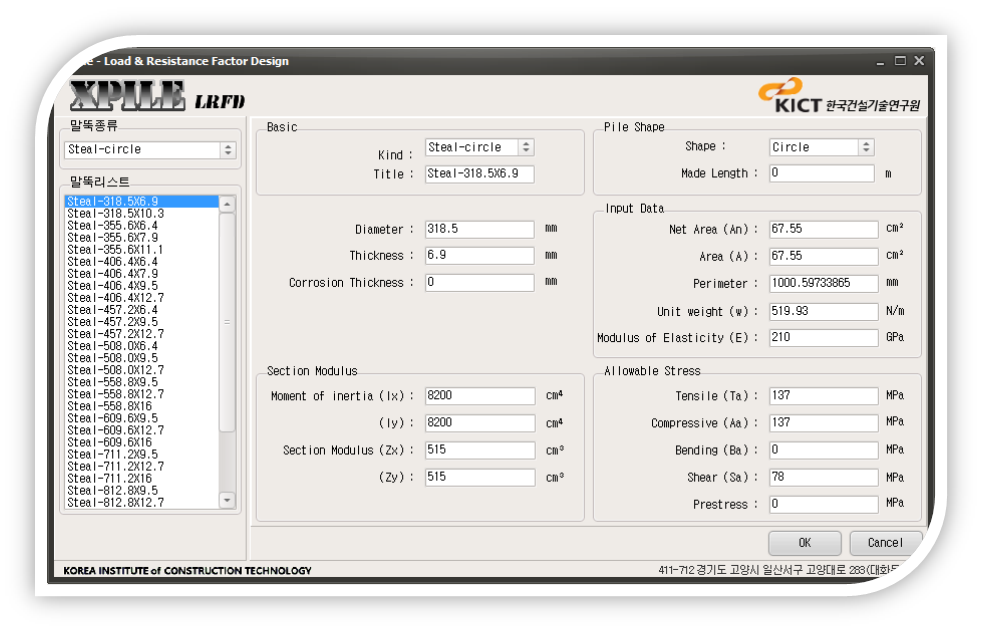Click the Net Area (An) field

(824, 229)
